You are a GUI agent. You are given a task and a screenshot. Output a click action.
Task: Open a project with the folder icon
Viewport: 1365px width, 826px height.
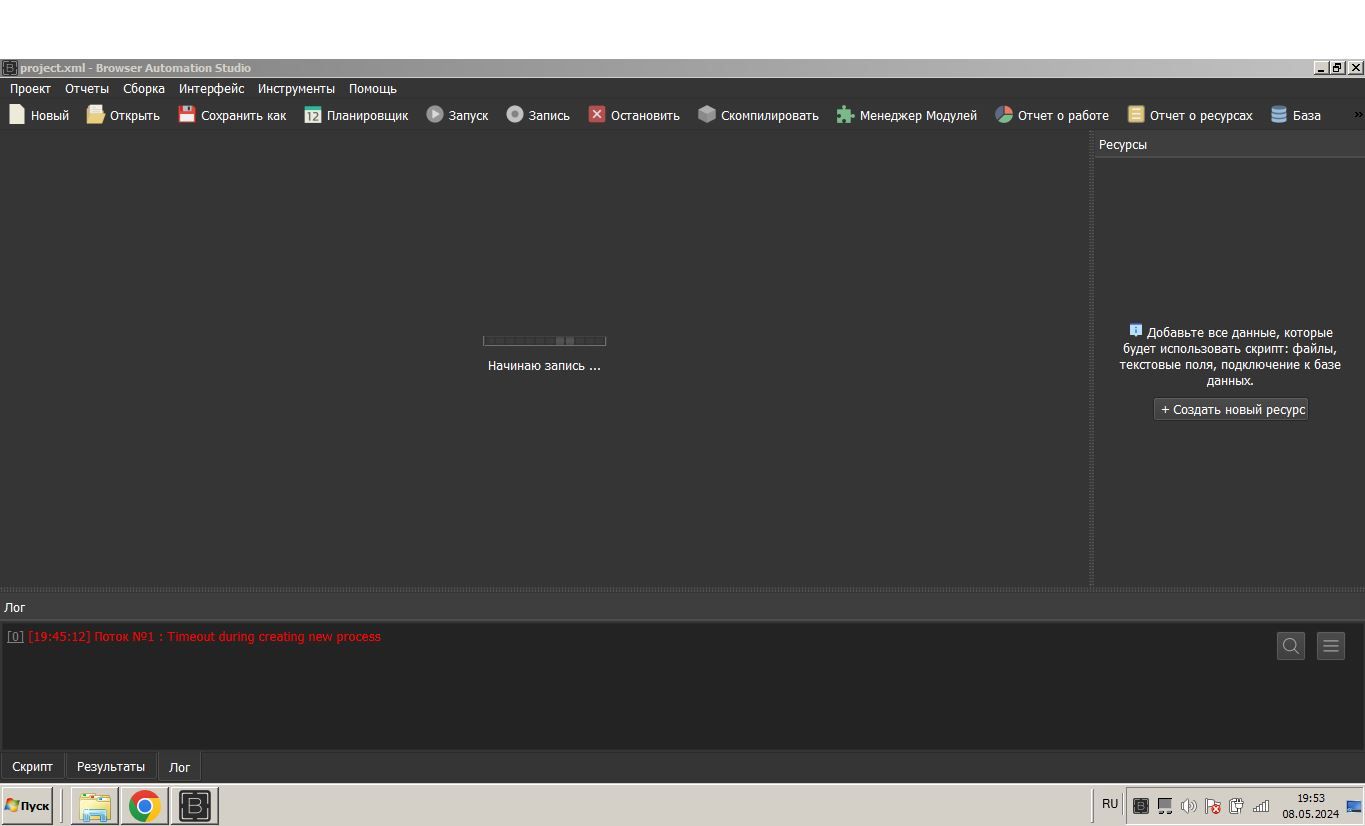[95, 115]
